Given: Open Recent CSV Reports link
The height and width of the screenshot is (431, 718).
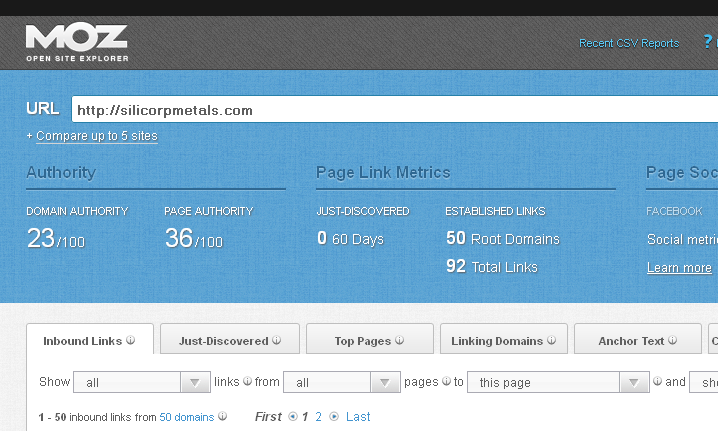Looking at the screenshot, I should pyautogui.click(x=629, y=43).
